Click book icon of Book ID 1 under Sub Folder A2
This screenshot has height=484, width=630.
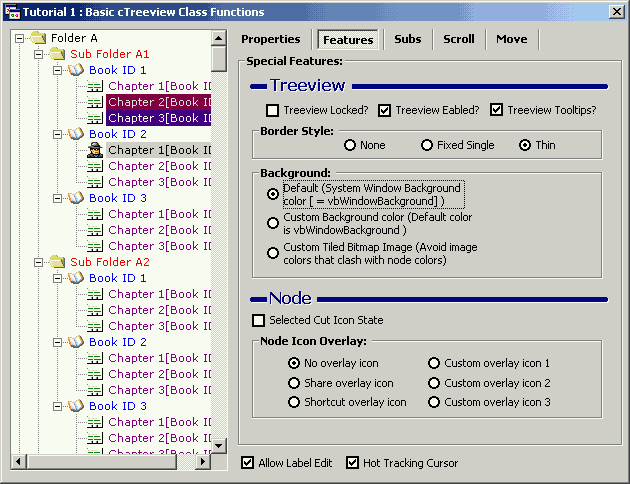(76, 278)
